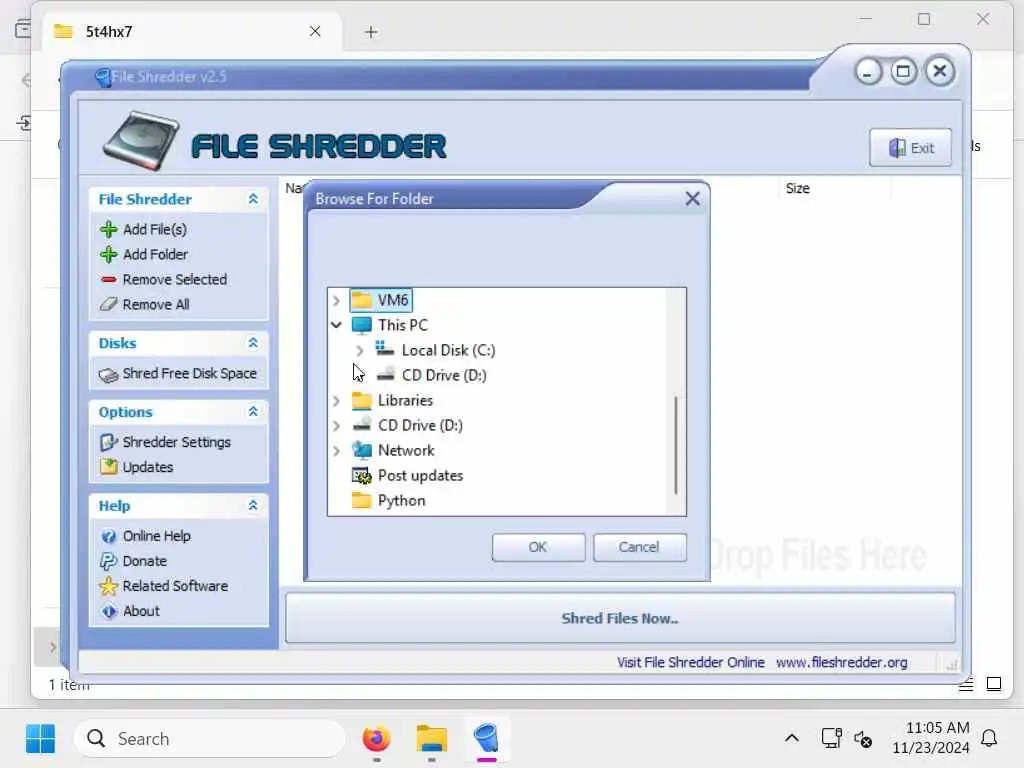1024x768 pixels.
Task: Add a new File Explorer tab
Action: point(371,32)
